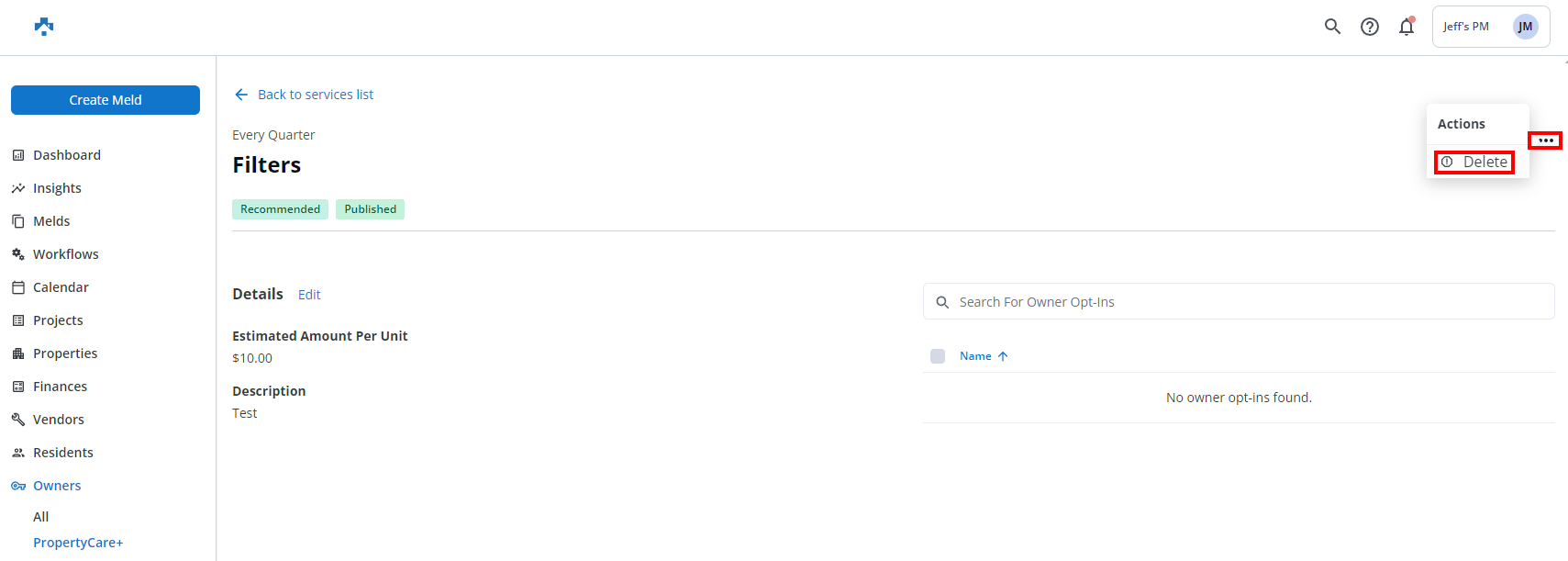
Task: Click the Create Meld button
Action: 106,100
